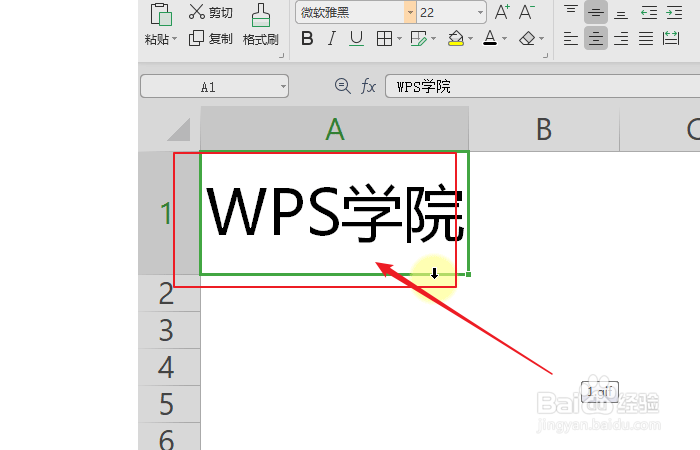Open the borders dropdown arrow
The height and width of the screenshot is (450, 700).
click(400, 39)
